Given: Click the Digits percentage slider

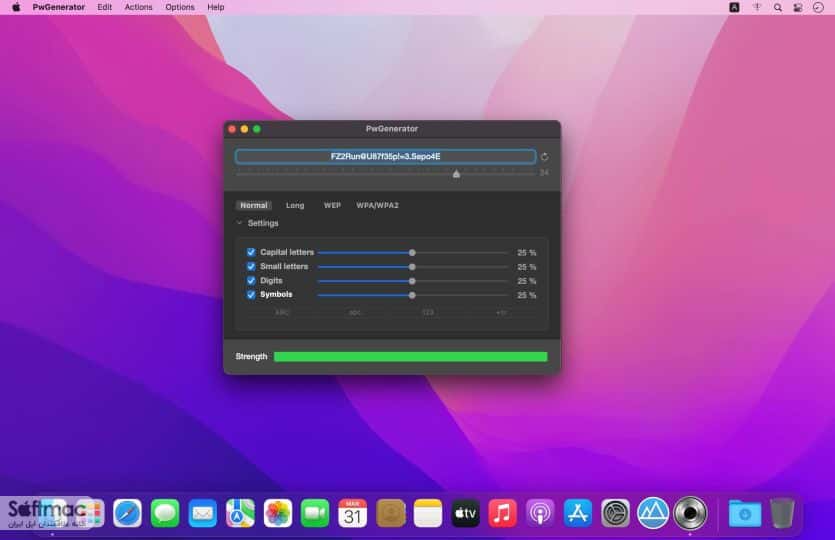Looking at the screenshot, I should coord(413,281).
